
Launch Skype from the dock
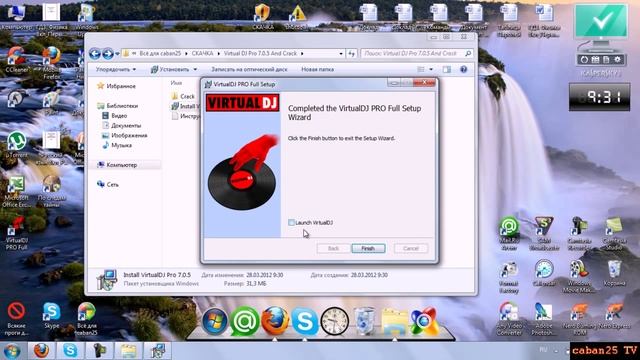pos(304,322)
